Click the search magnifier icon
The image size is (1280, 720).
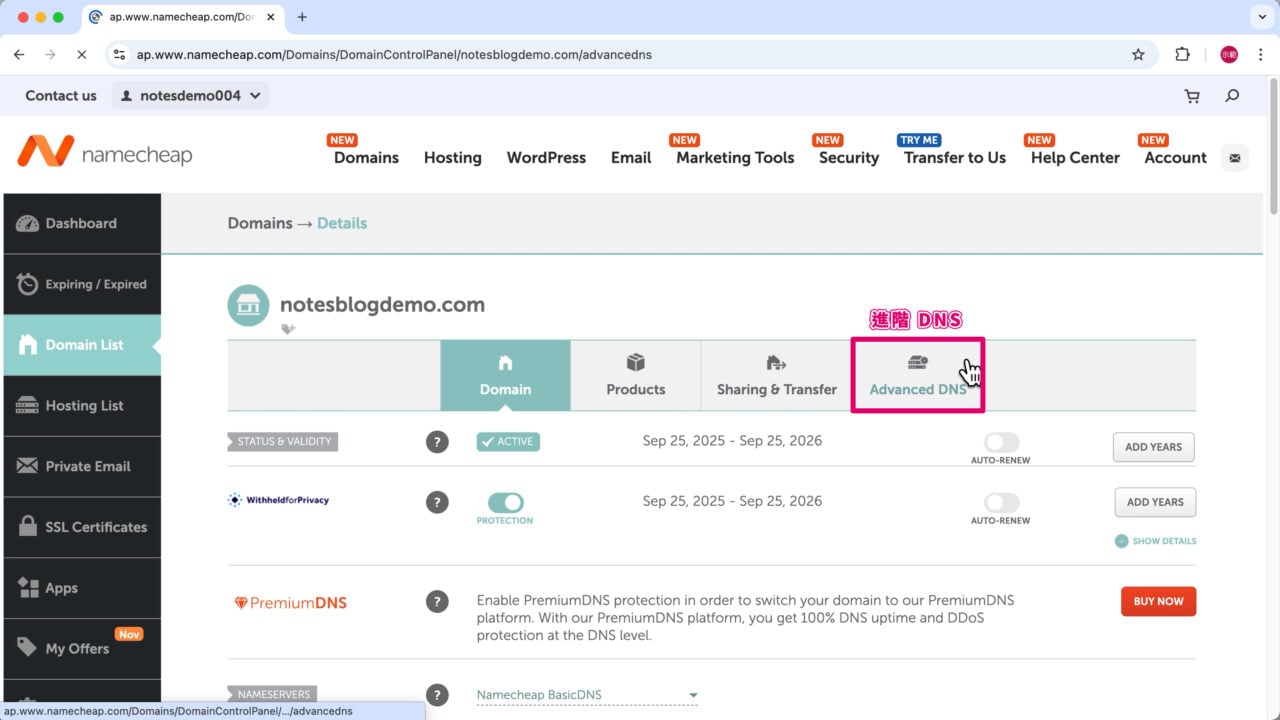click(1232, 95)
